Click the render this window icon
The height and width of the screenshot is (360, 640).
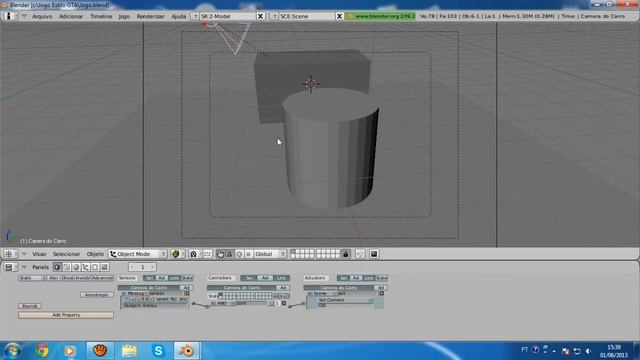pyautogui.click(x=374, y=254)
